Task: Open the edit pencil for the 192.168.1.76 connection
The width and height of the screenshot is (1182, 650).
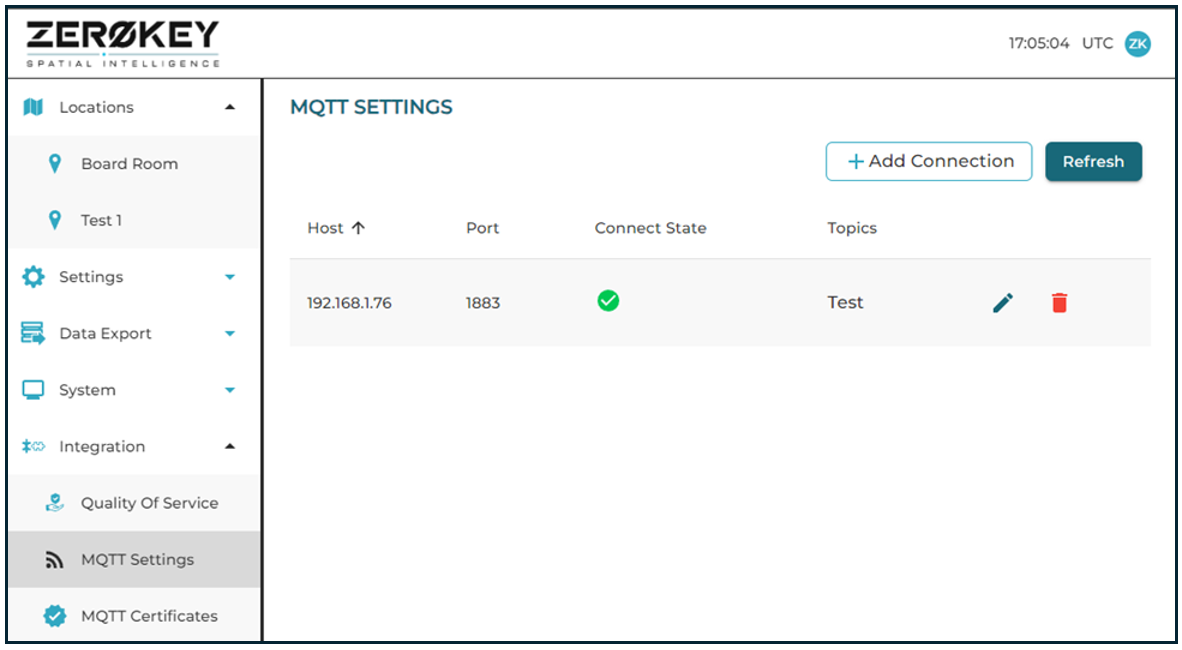Action: click(x=1002, y=302)
